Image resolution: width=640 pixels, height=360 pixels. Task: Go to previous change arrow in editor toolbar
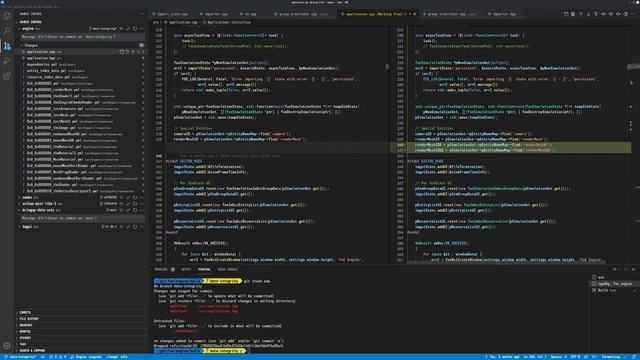point(581,14)
